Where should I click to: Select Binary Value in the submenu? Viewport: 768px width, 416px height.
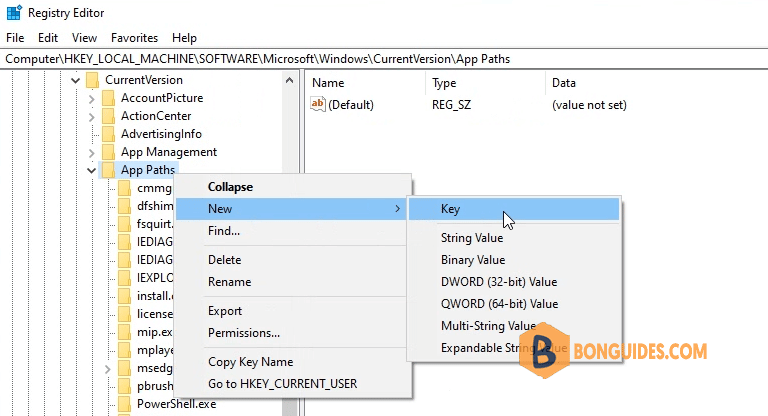(x=514, y=260)
